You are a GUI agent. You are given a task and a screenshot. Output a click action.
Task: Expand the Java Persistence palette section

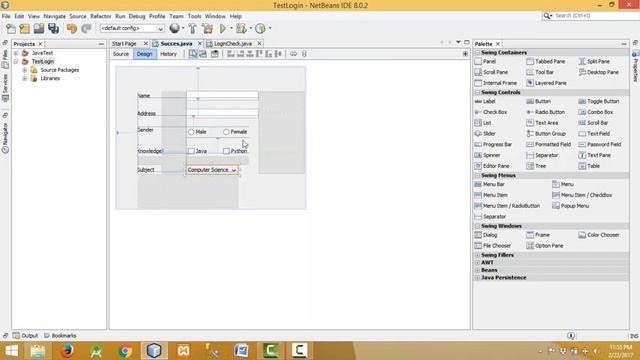(x=478, y=278)
